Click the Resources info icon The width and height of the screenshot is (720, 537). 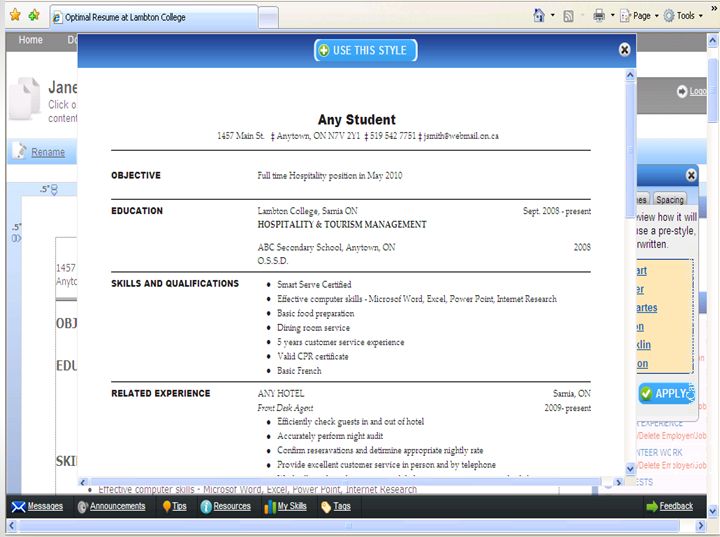click(206, 506)
